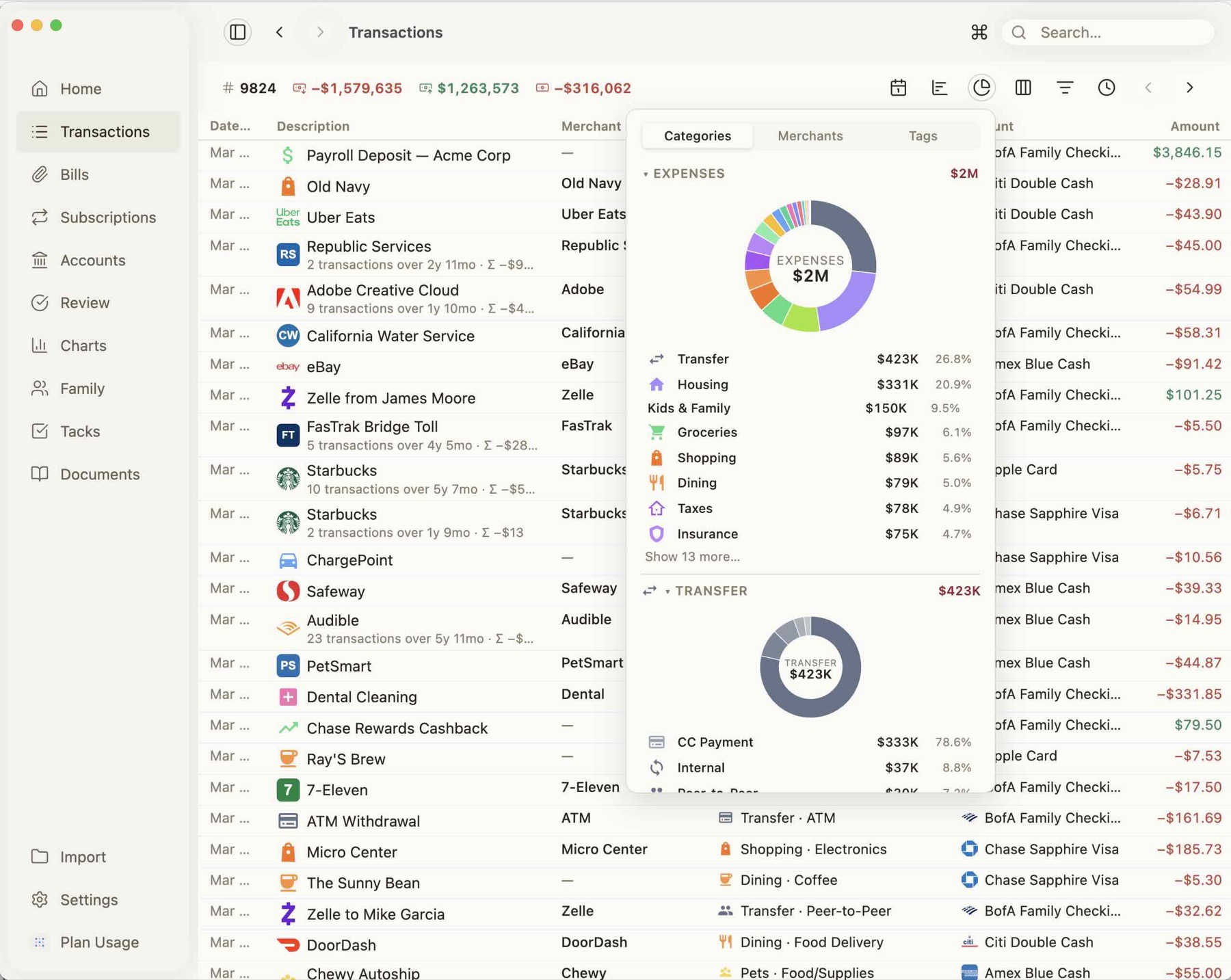Open the grouping bar-chart icon

tap(940, 88)
